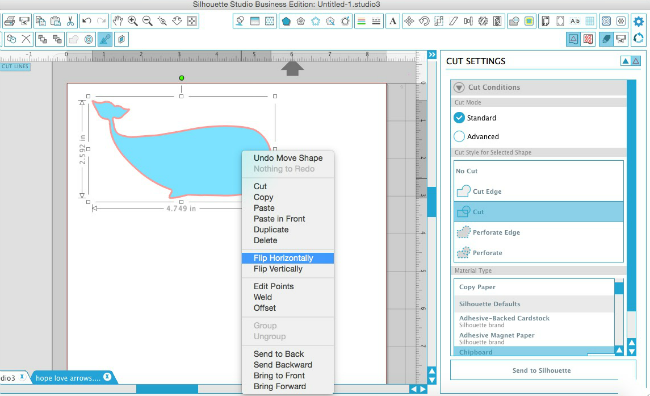The image size is (650, 396).
Task: Click the Print icon in toolbar
Action: tap(10, 21)
